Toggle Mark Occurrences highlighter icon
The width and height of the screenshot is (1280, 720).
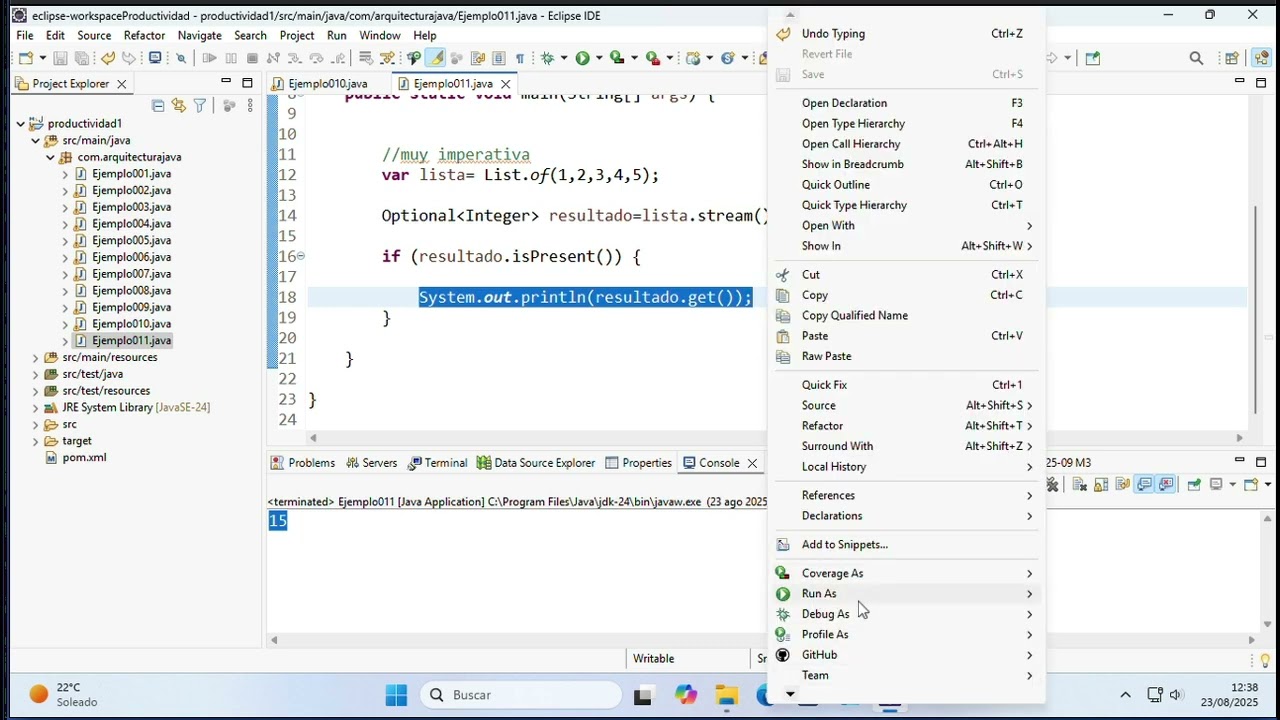coord(437,58)
